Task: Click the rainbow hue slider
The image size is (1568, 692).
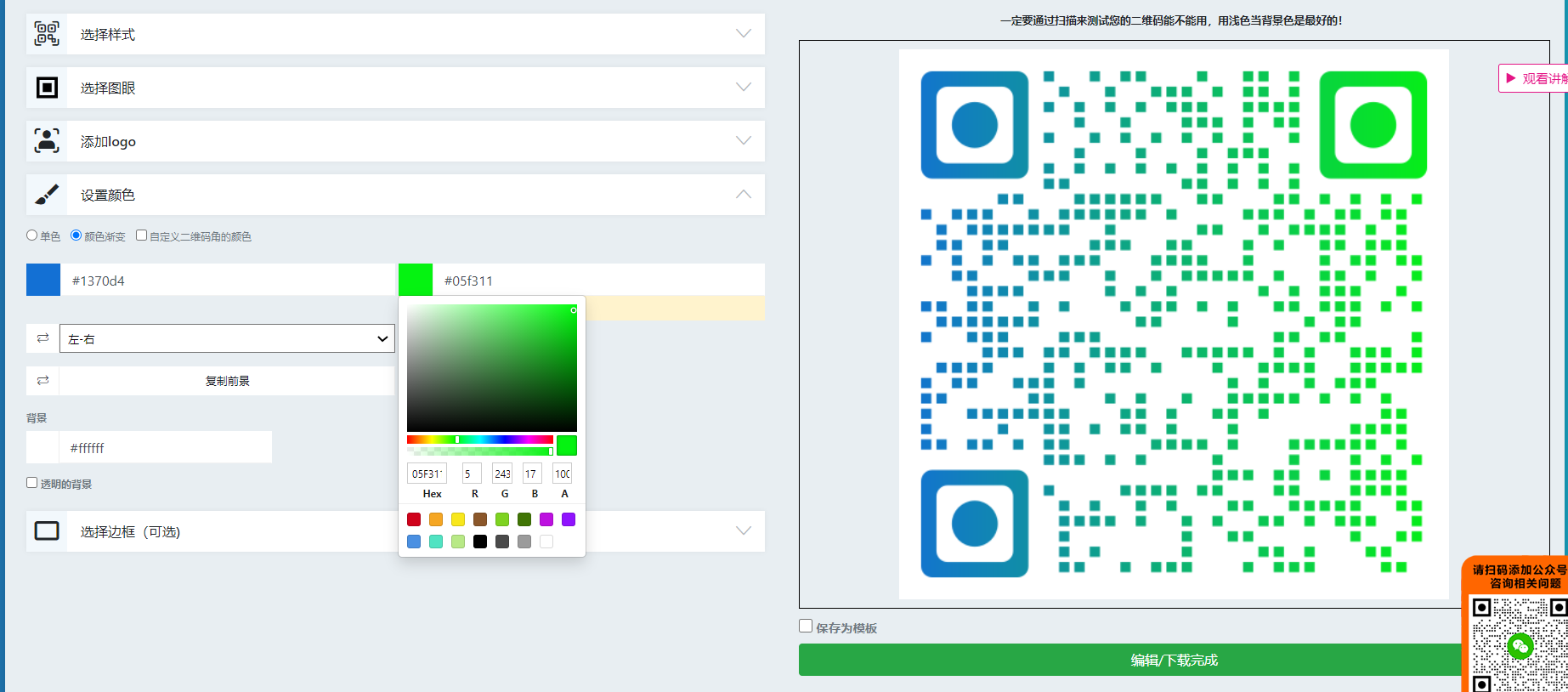Action: (480, 440)
